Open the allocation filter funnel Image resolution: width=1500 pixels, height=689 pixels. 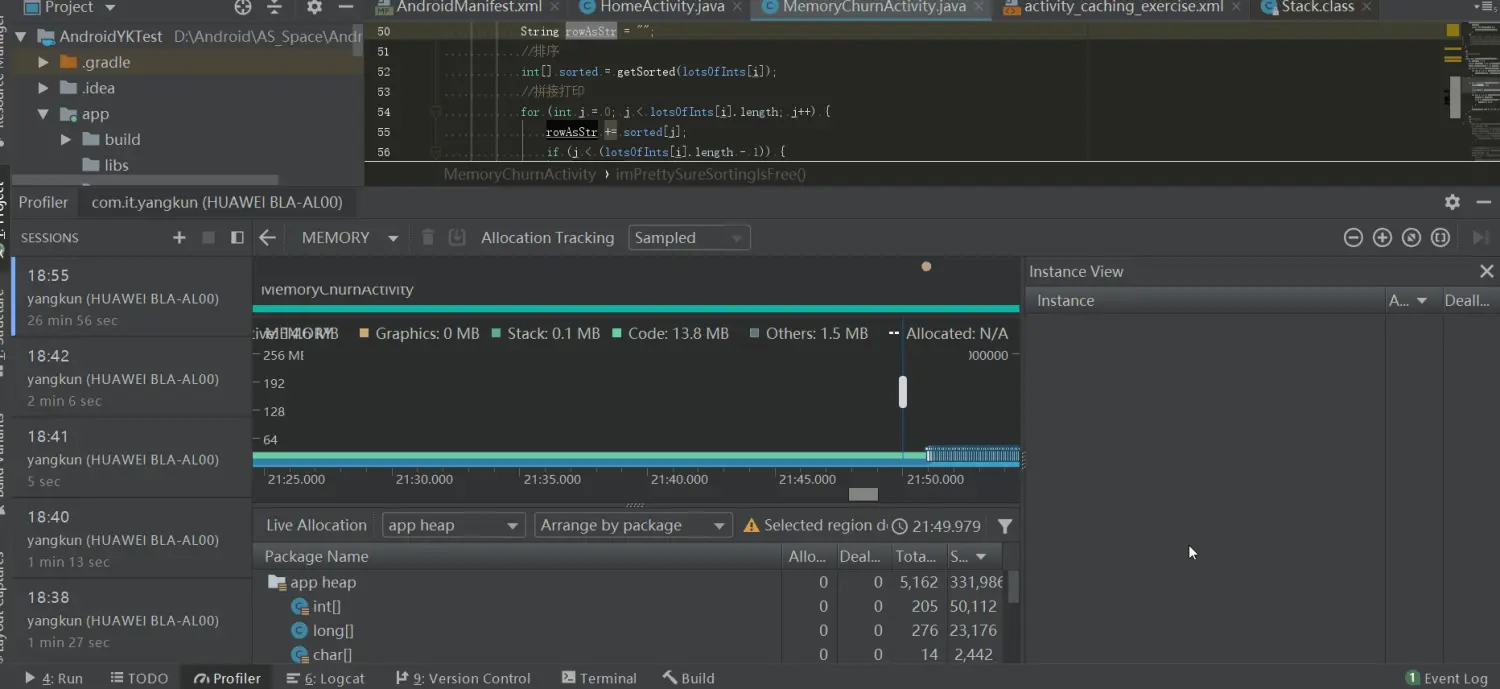click(1005, 525)
